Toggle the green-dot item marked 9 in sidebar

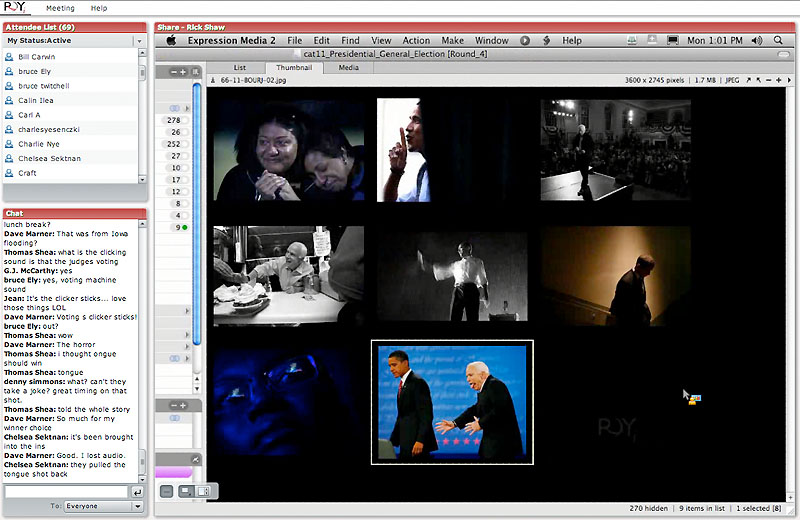(178, 228)
